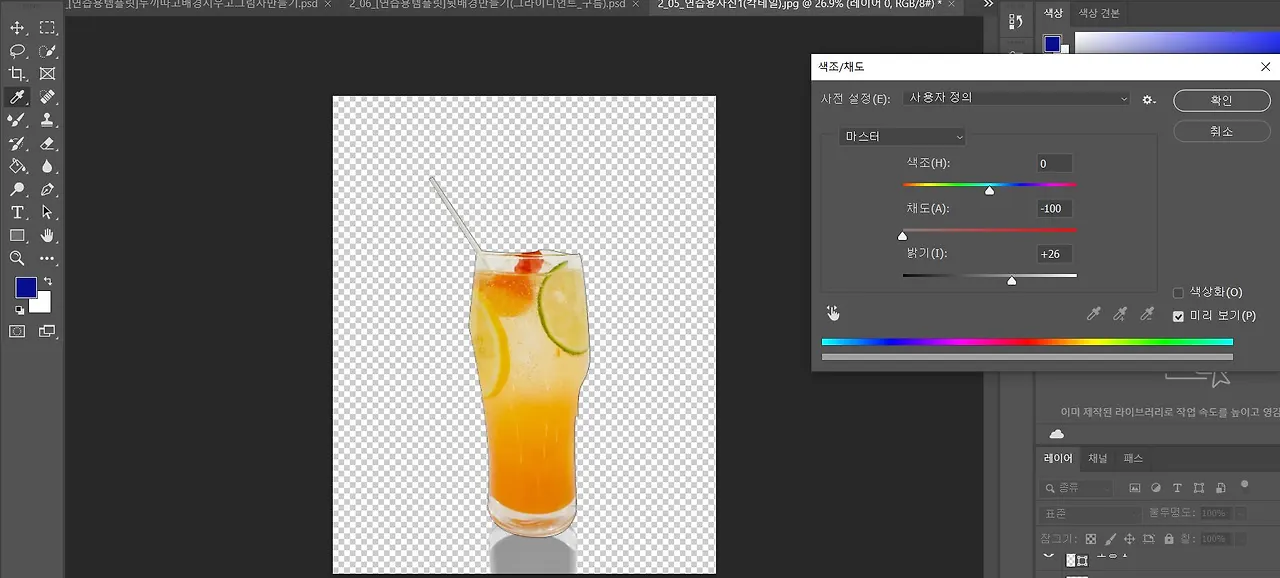The height and width of the screenshot is (578, 1280).
Task: Choose the Paint Bucket tool
Action: (17, 166)
